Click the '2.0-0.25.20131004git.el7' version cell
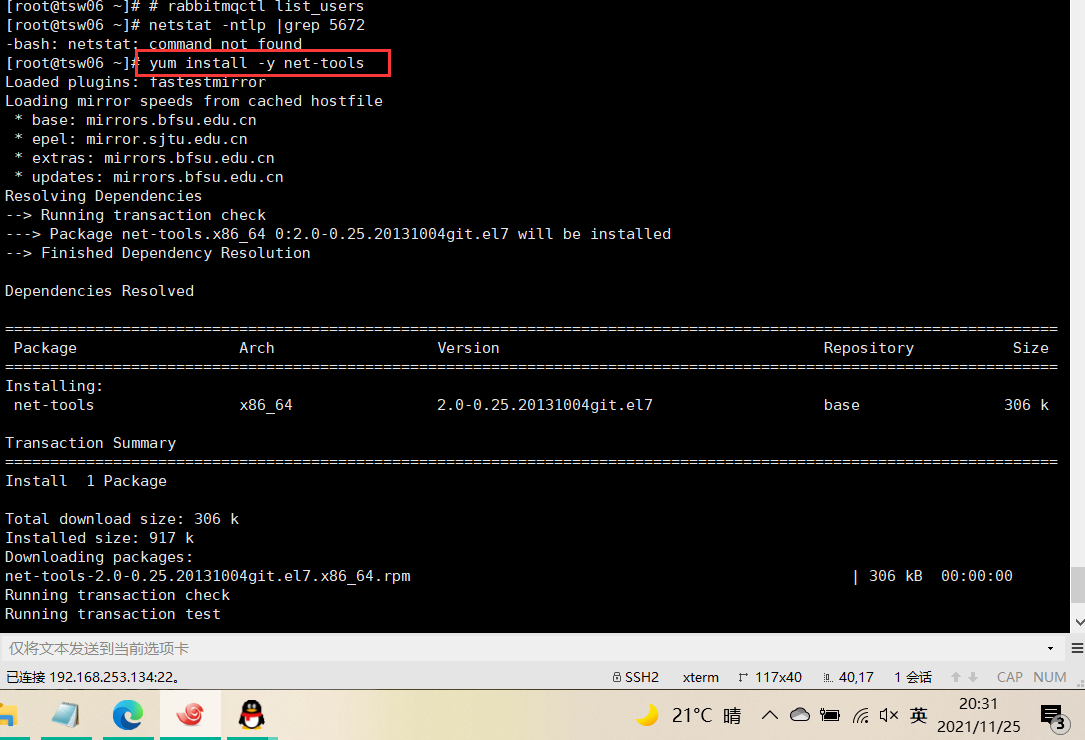Screen dimensions: 1085x740 (x=545, y=405)
